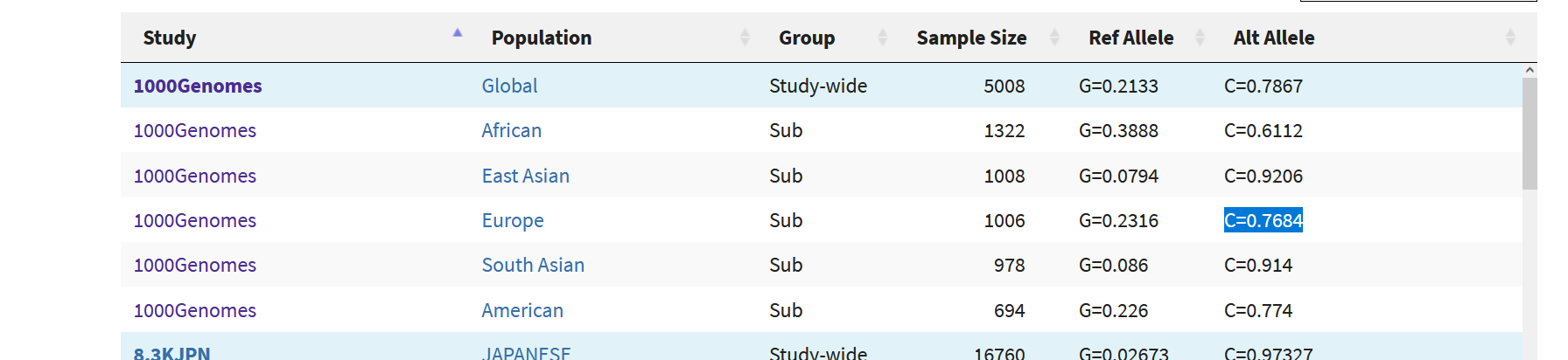This screenshot has width=1568, height=360.
Task: Click the G=0.2133 ref allele cell
Action: pyautogui.click(x=1118, y=86)
